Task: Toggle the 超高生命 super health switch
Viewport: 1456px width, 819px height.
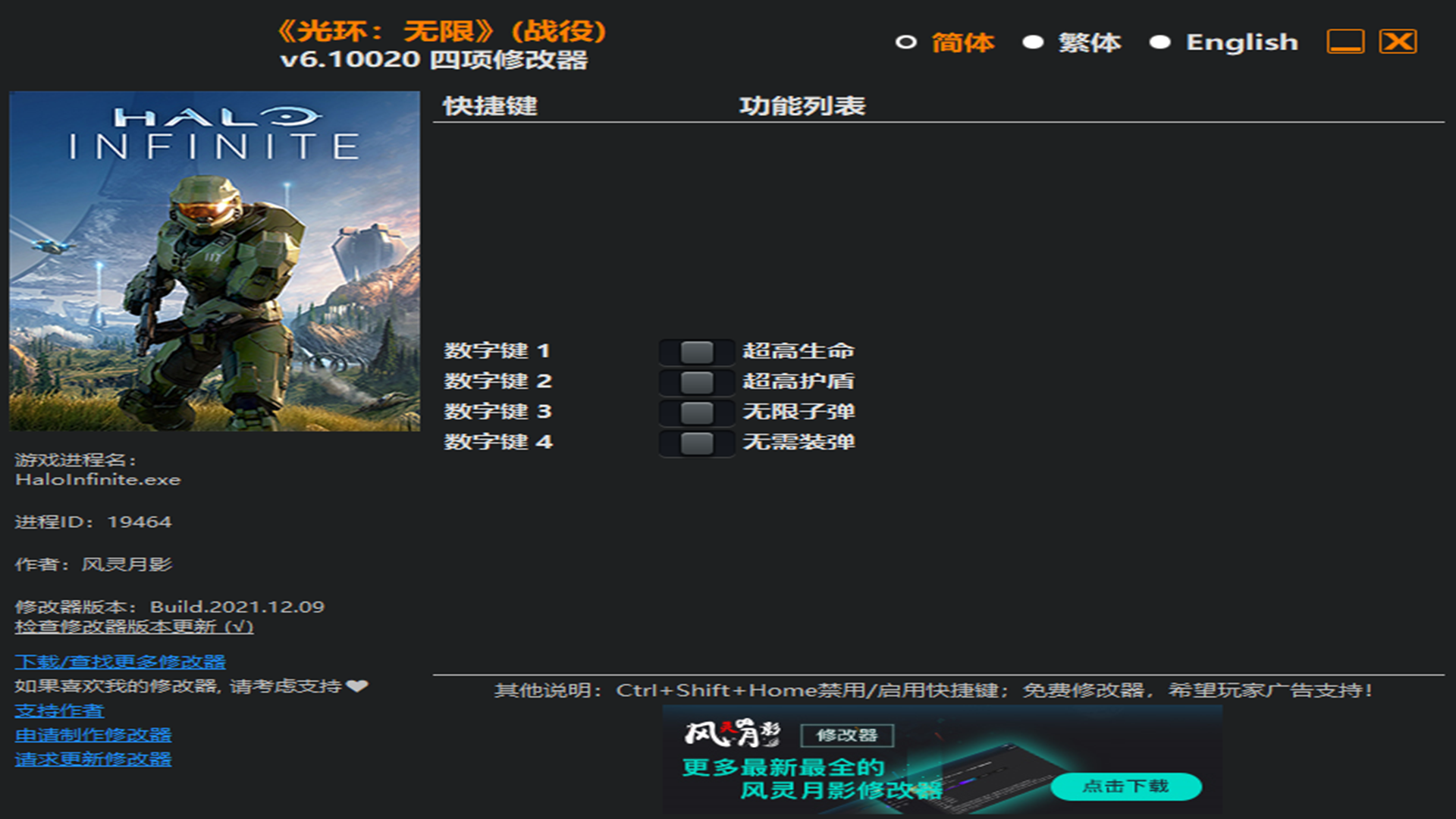Action: point(696,352)
